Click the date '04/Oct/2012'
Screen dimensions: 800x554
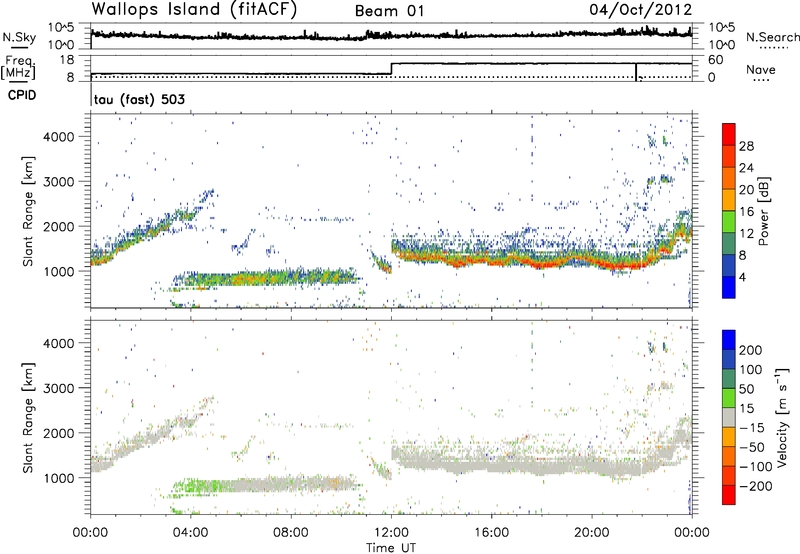(640, 10)
